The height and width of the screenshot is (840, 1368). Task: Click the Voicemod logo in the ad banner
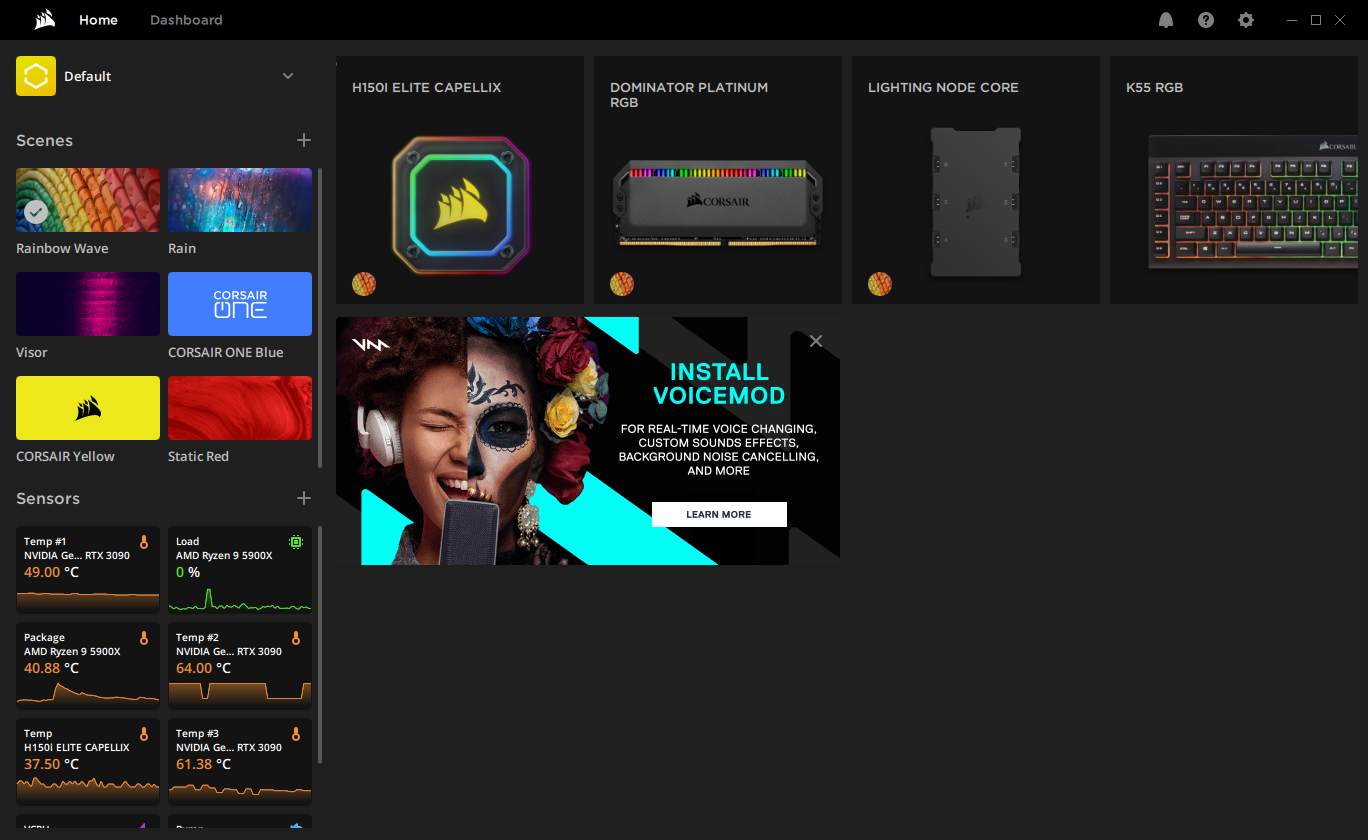[371, 345]
